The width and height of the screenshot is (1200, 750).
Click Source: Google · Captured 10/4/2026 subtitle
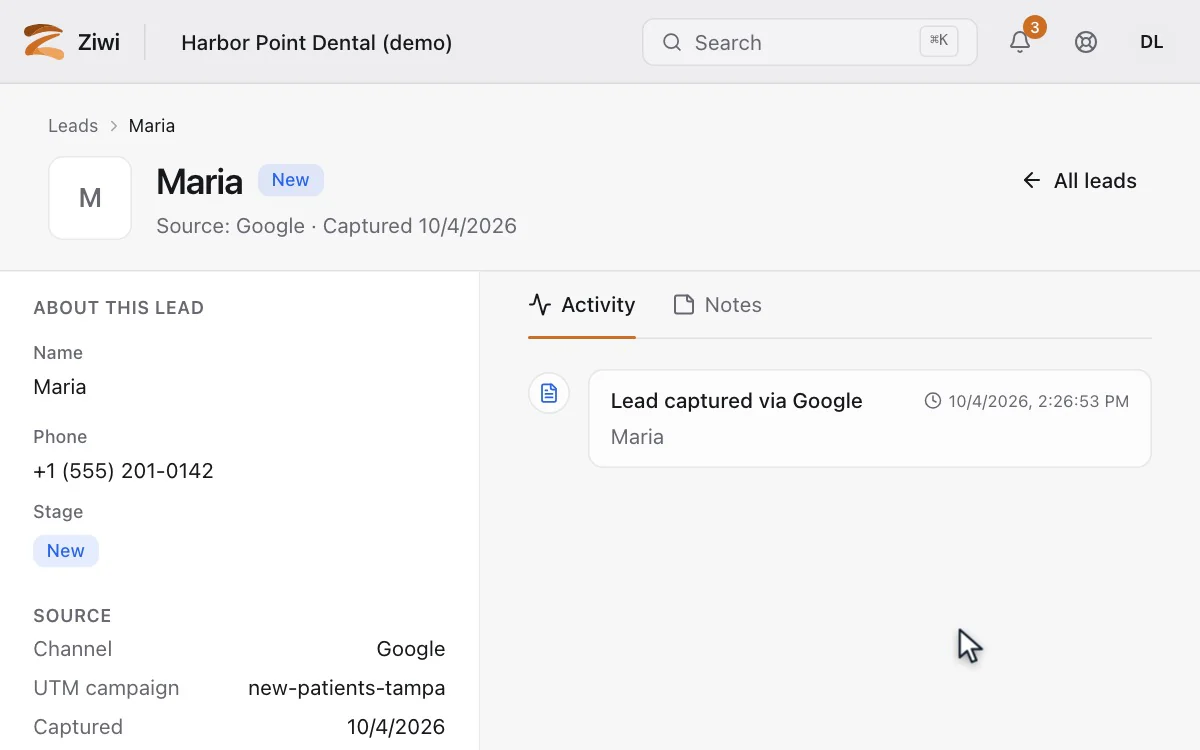337,226
